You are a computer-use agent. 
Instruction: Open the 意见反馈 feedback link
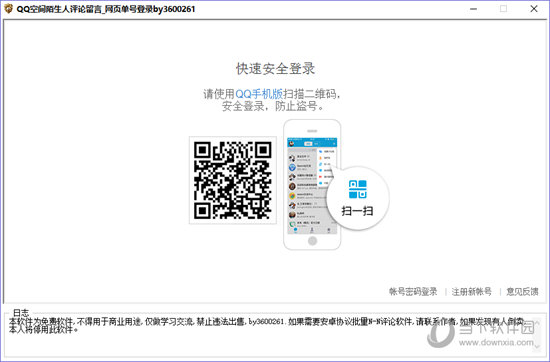click(x=522, y=291)
